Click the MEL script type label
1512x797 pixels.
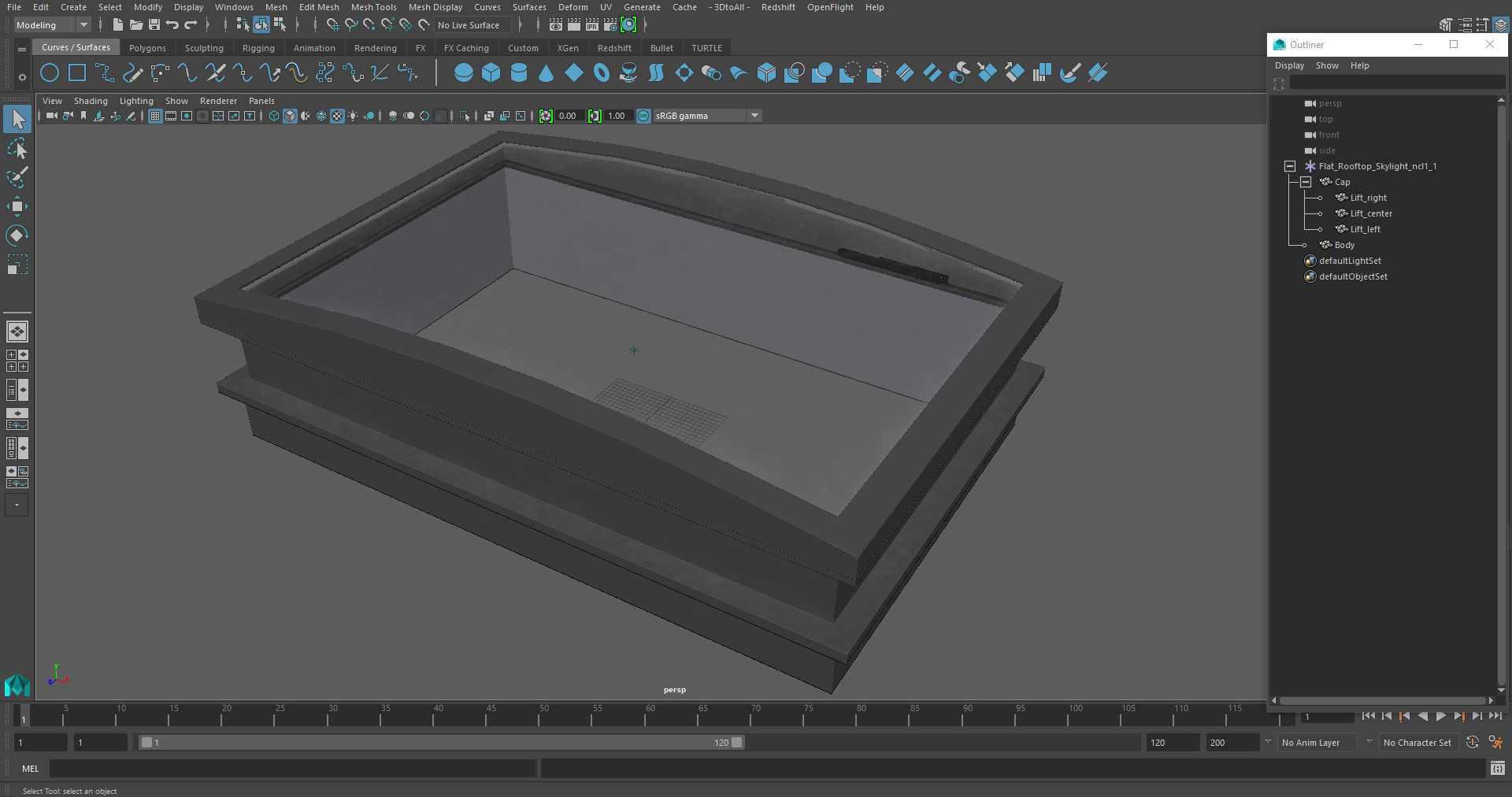click(x=30, y=769)
